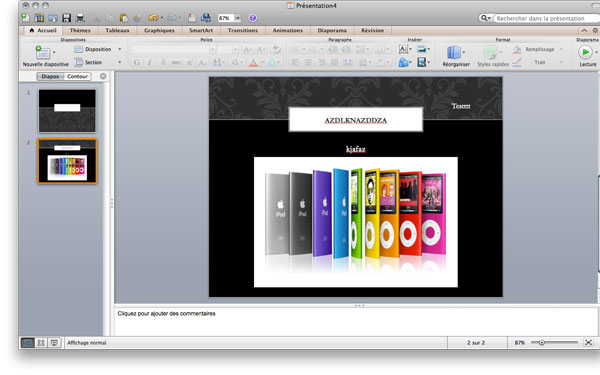Open the Disposition dropdown
600x375 pixels.
click(x=98, y=49)
